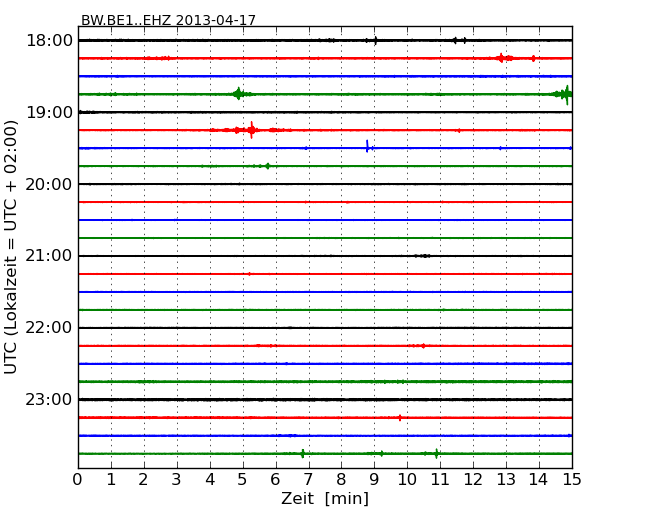Screen dimensions: 650x520
Task: Click the y-axis label UTC (Lokalzeit = UTC + 02:00)
Action: 10,247
